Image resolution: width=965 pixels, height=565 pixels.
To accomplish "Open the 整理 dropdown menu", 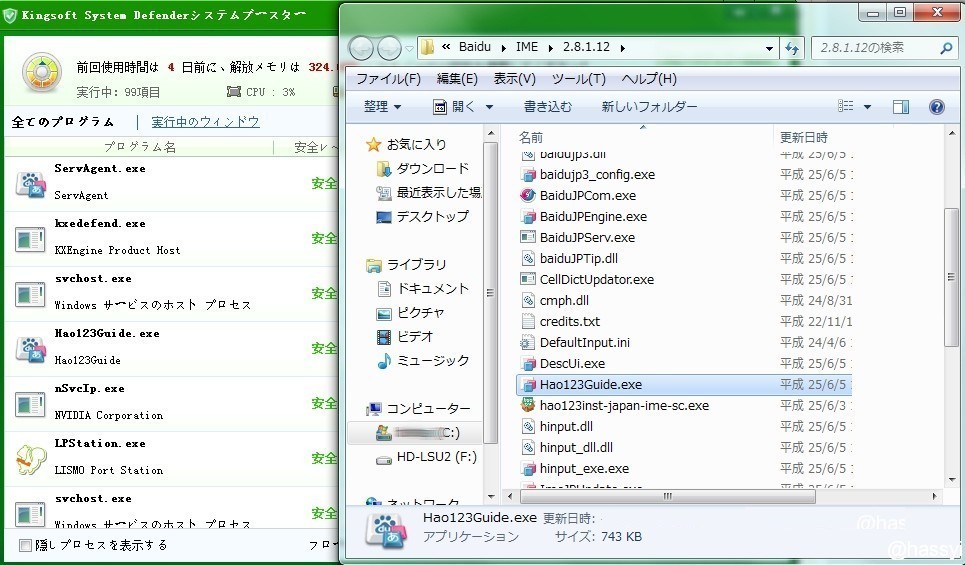I will (382, 106).
